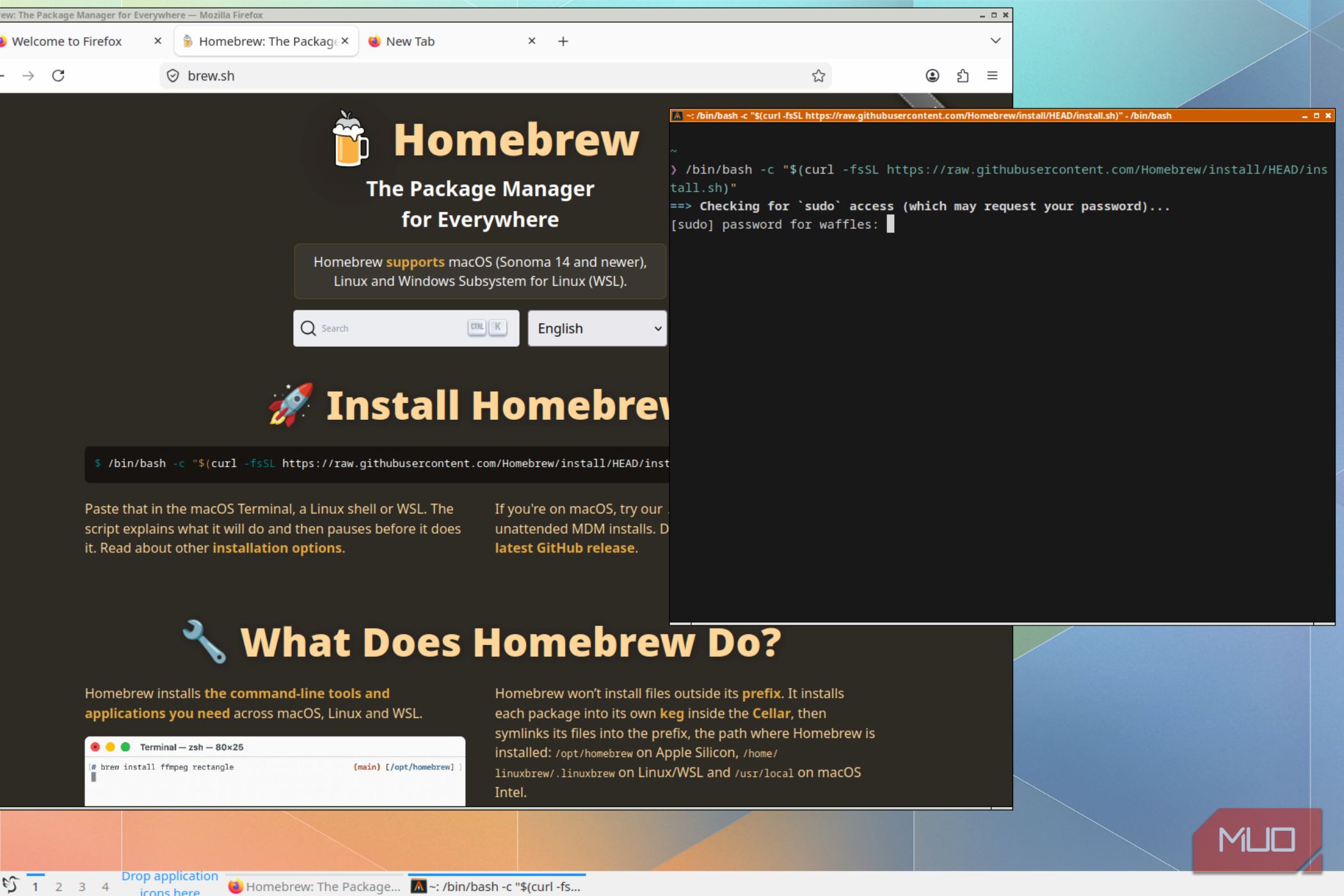
Task: Switch to workspace 2 in the pager
Action: tap(58, 886)
